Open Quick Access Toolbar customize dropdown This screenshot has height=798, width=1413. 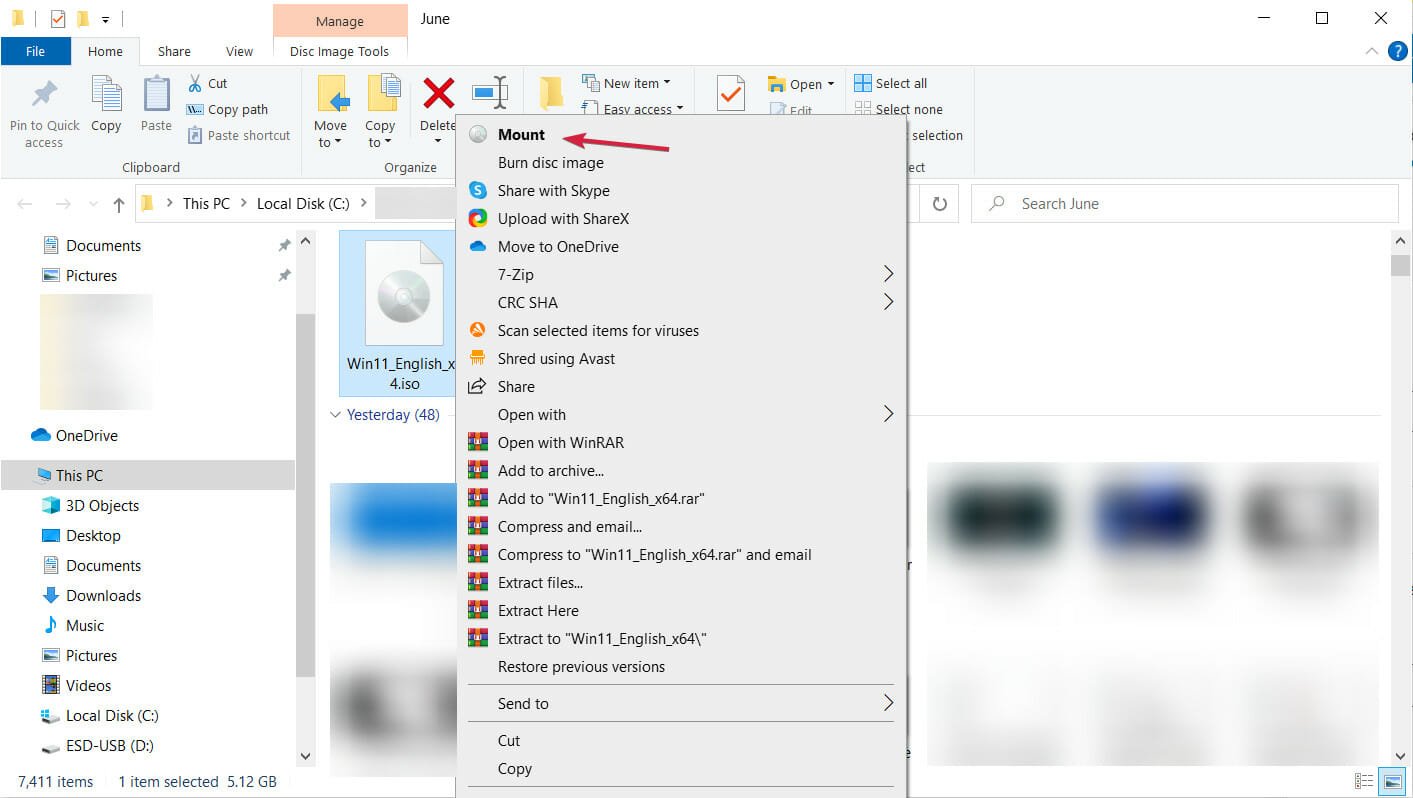pyautogui.click(x=105, y=19)
